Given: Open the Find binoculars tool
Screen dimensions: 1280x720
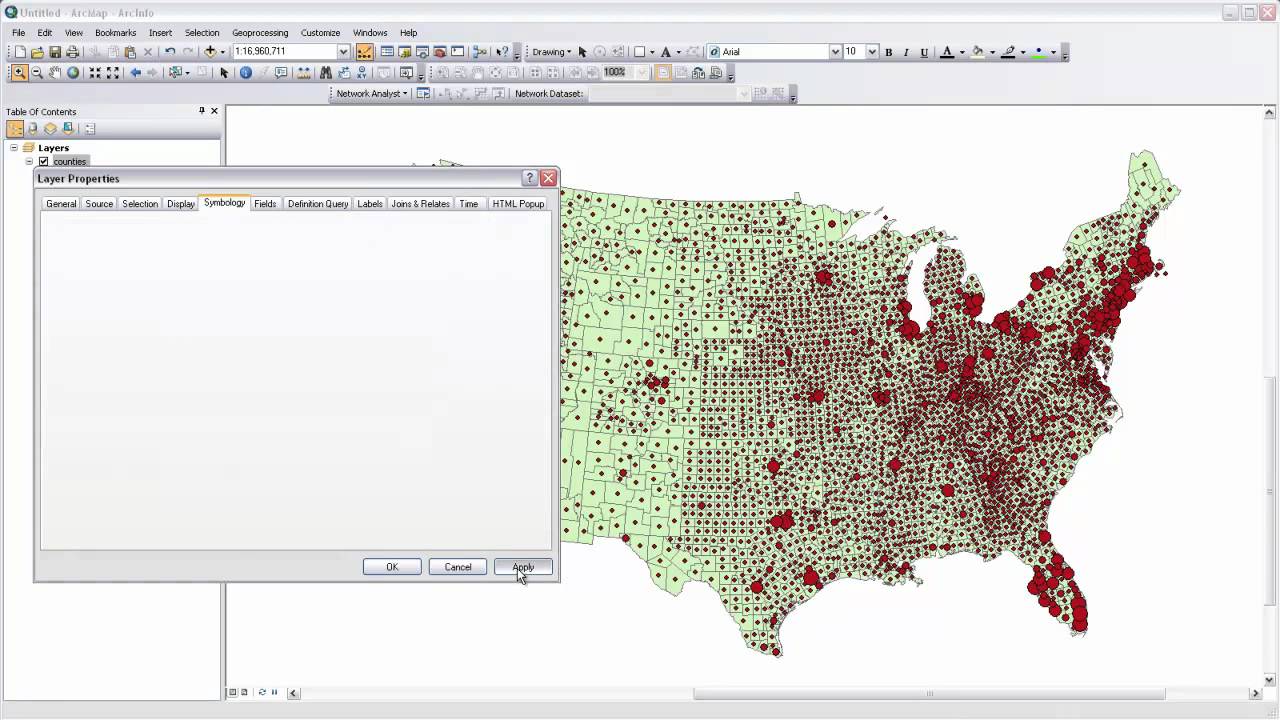Looking at the screenshot, I should pyautogui.click(x=327, y=73).
